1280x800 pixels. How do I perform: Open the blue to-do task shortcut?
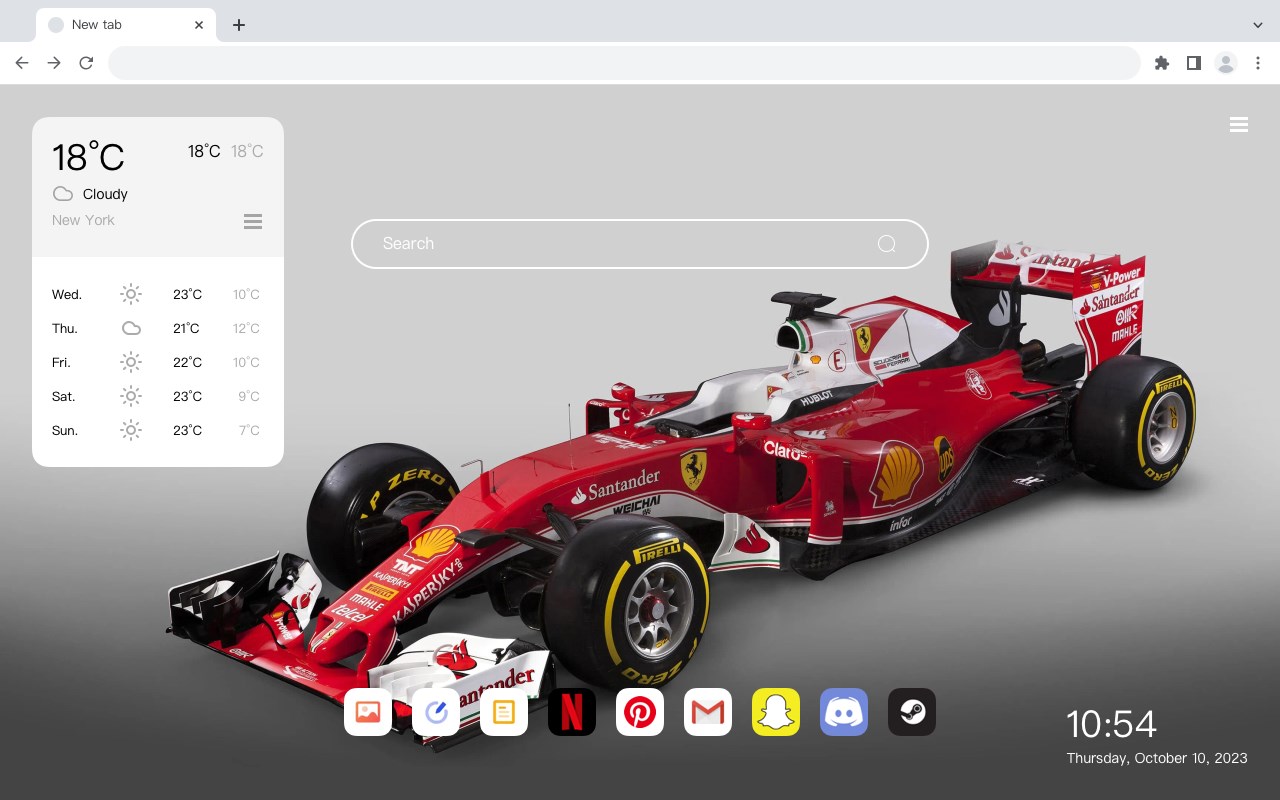(436, 712)
